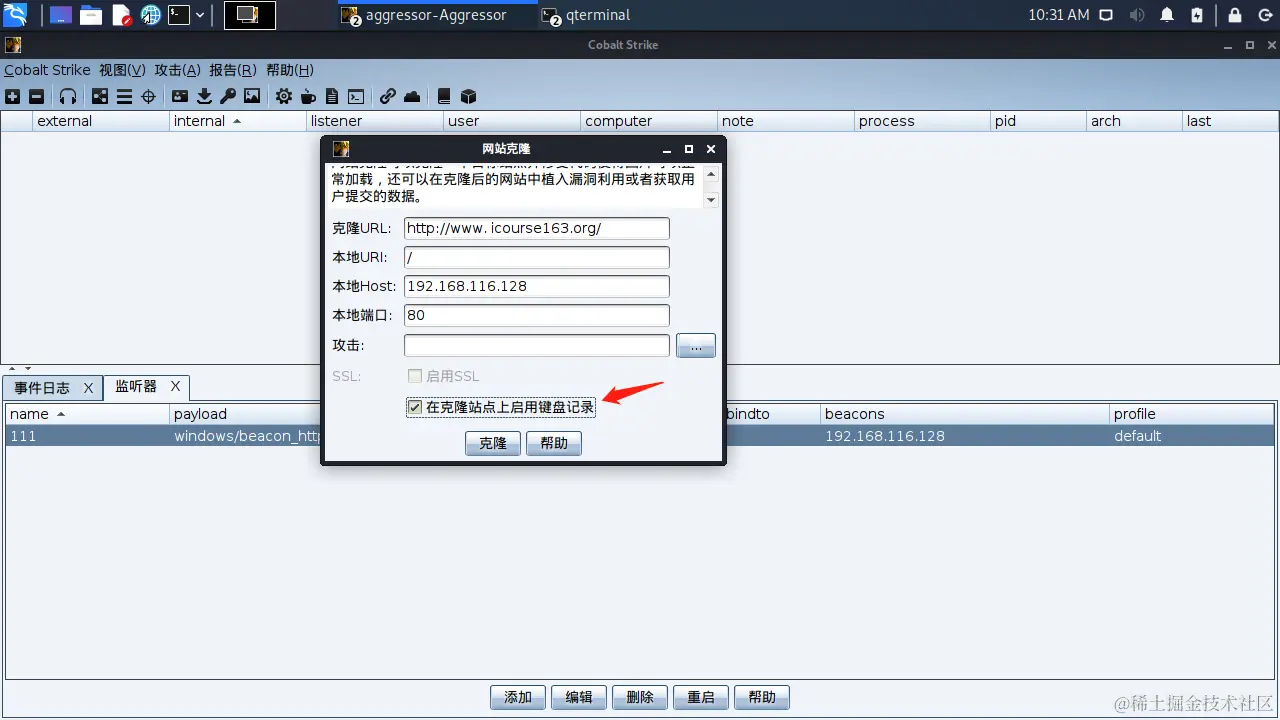
Task: Open the 视图(V) menu
Action: 122,70
